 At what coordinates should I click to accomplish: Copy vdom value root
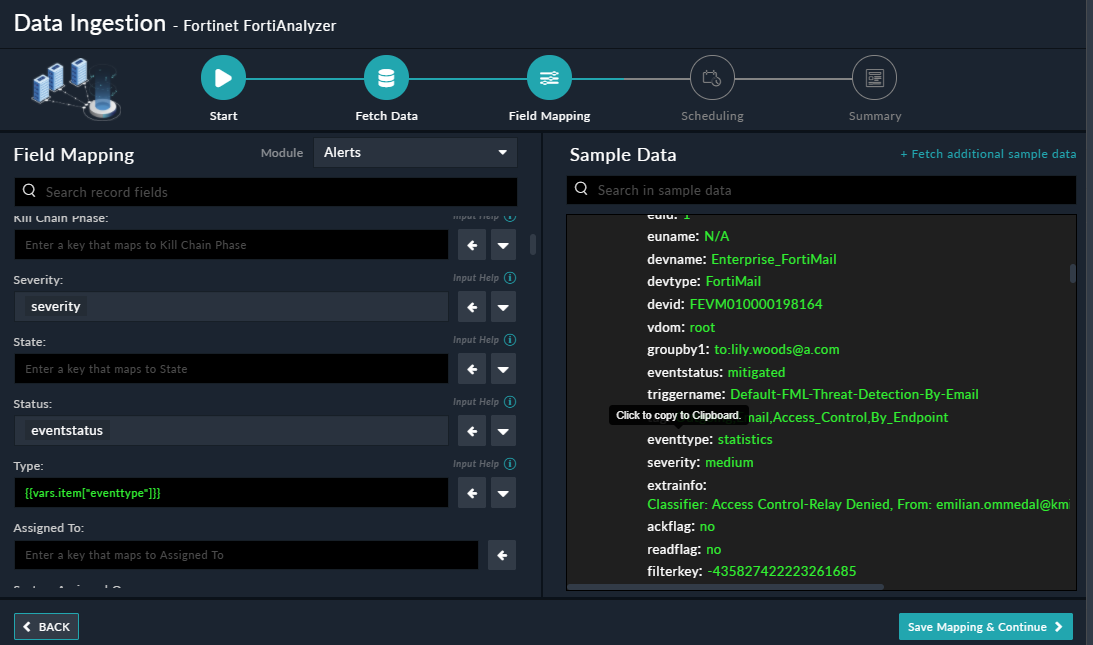702,327
